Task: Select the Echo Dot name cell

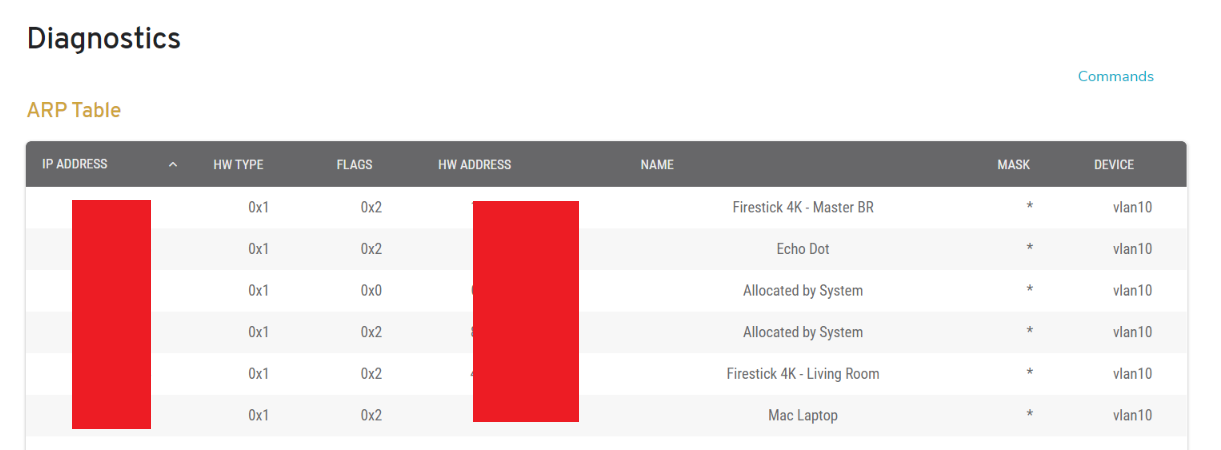Action: 803,249
